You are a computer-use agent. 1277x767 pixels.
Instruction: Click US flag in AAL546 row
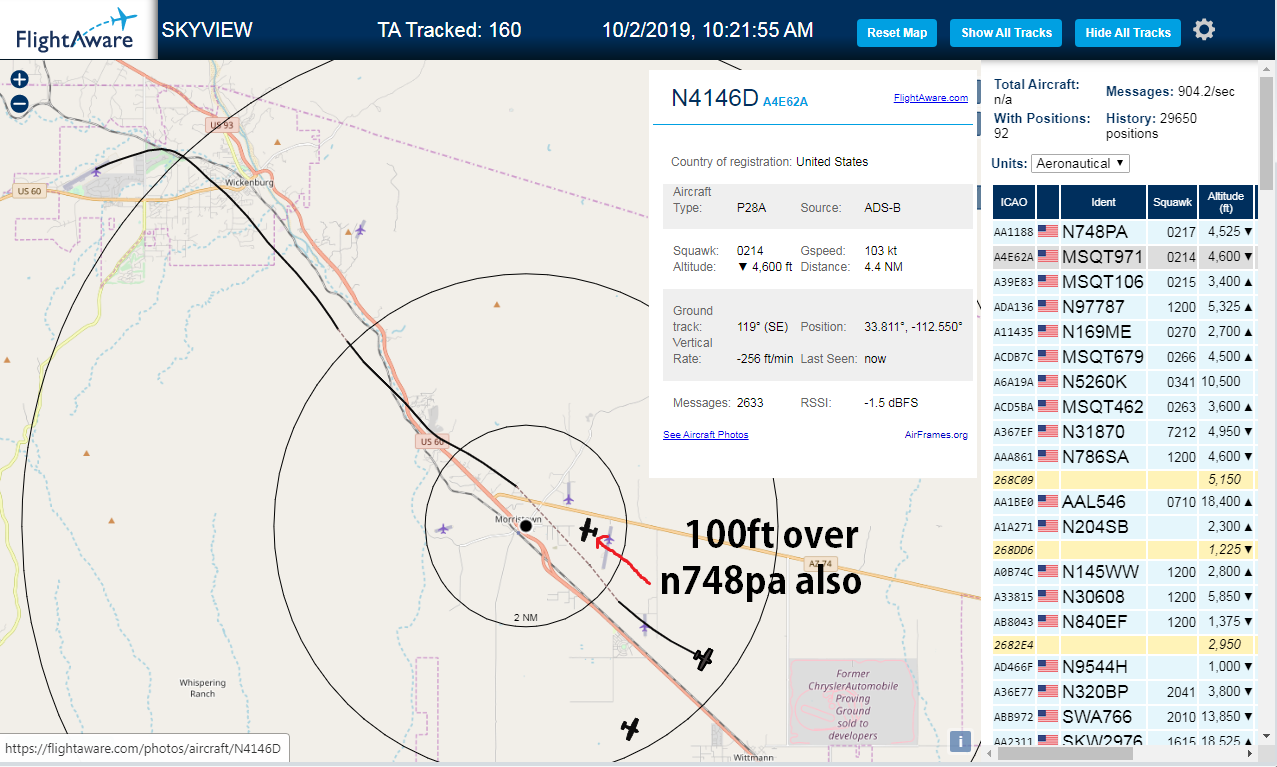[x=1047, y=501]
